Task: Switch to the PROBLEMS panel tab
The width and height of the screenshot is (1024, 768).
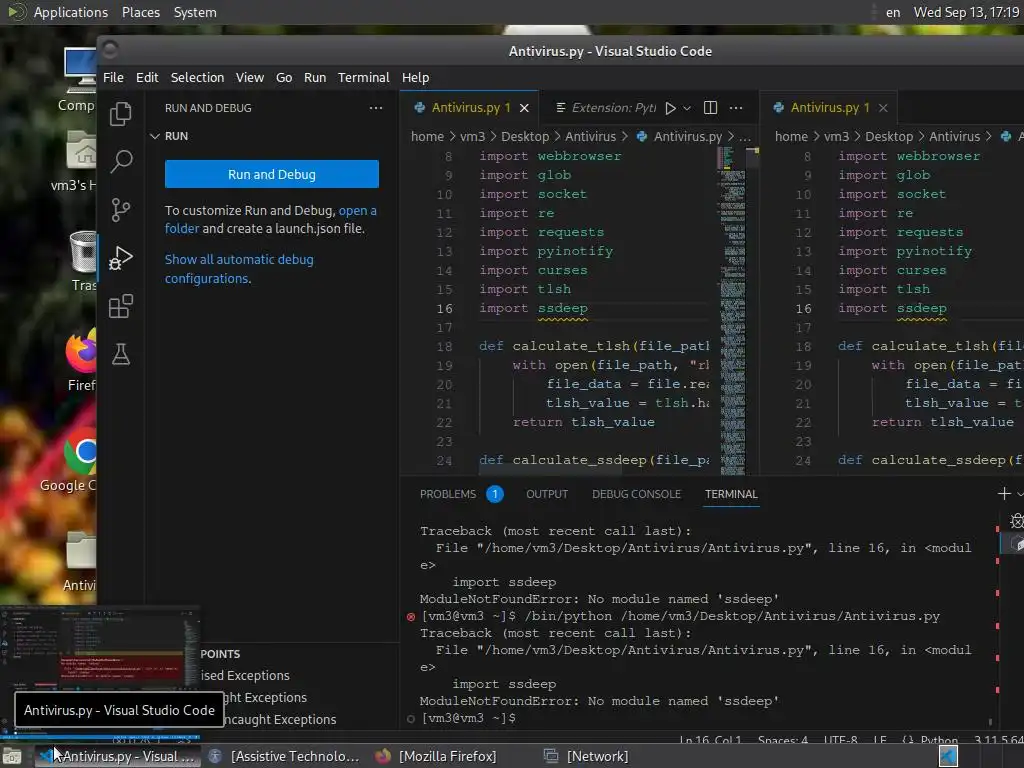Action: tap(448, 494)
